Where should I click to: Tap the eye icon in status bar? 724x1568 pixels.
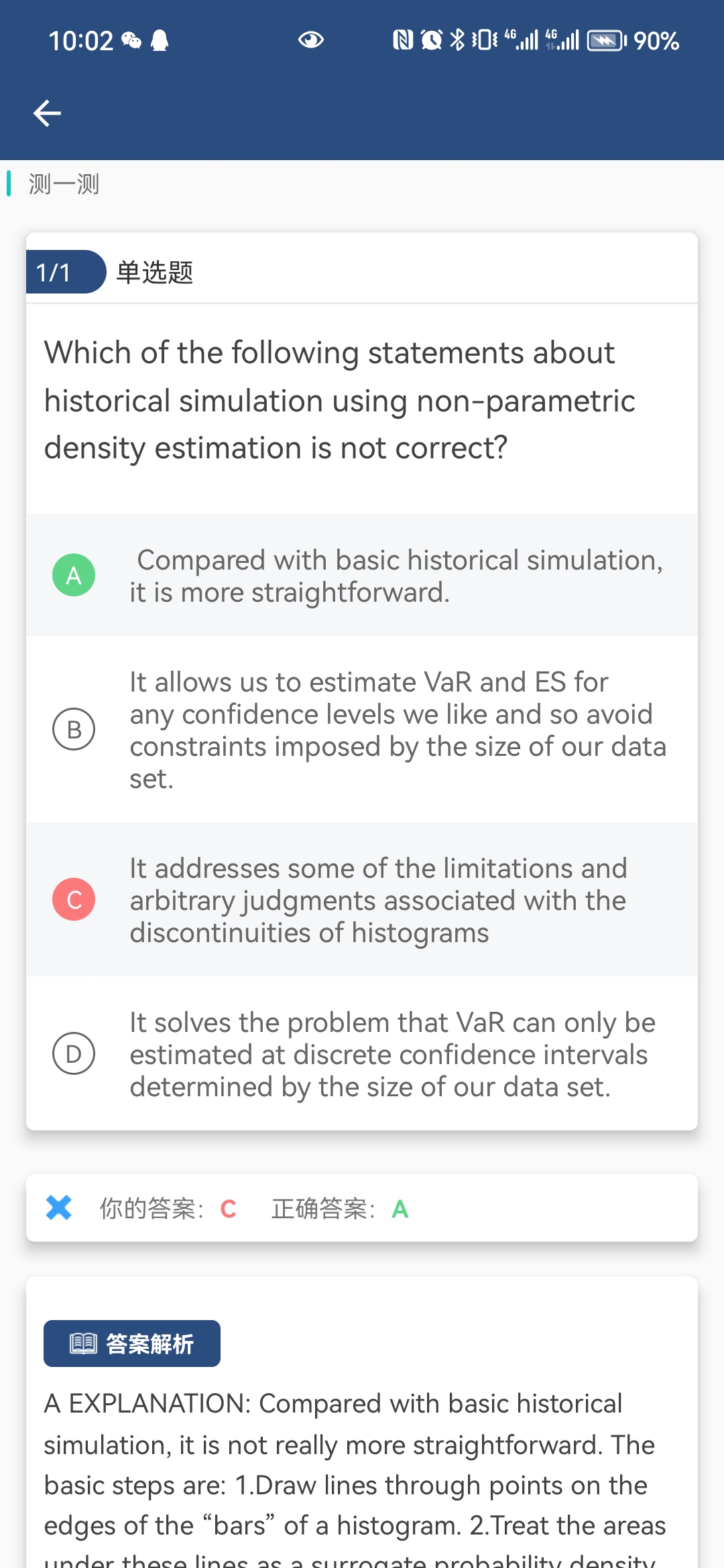pyautogui.click(x=310, y=40)
